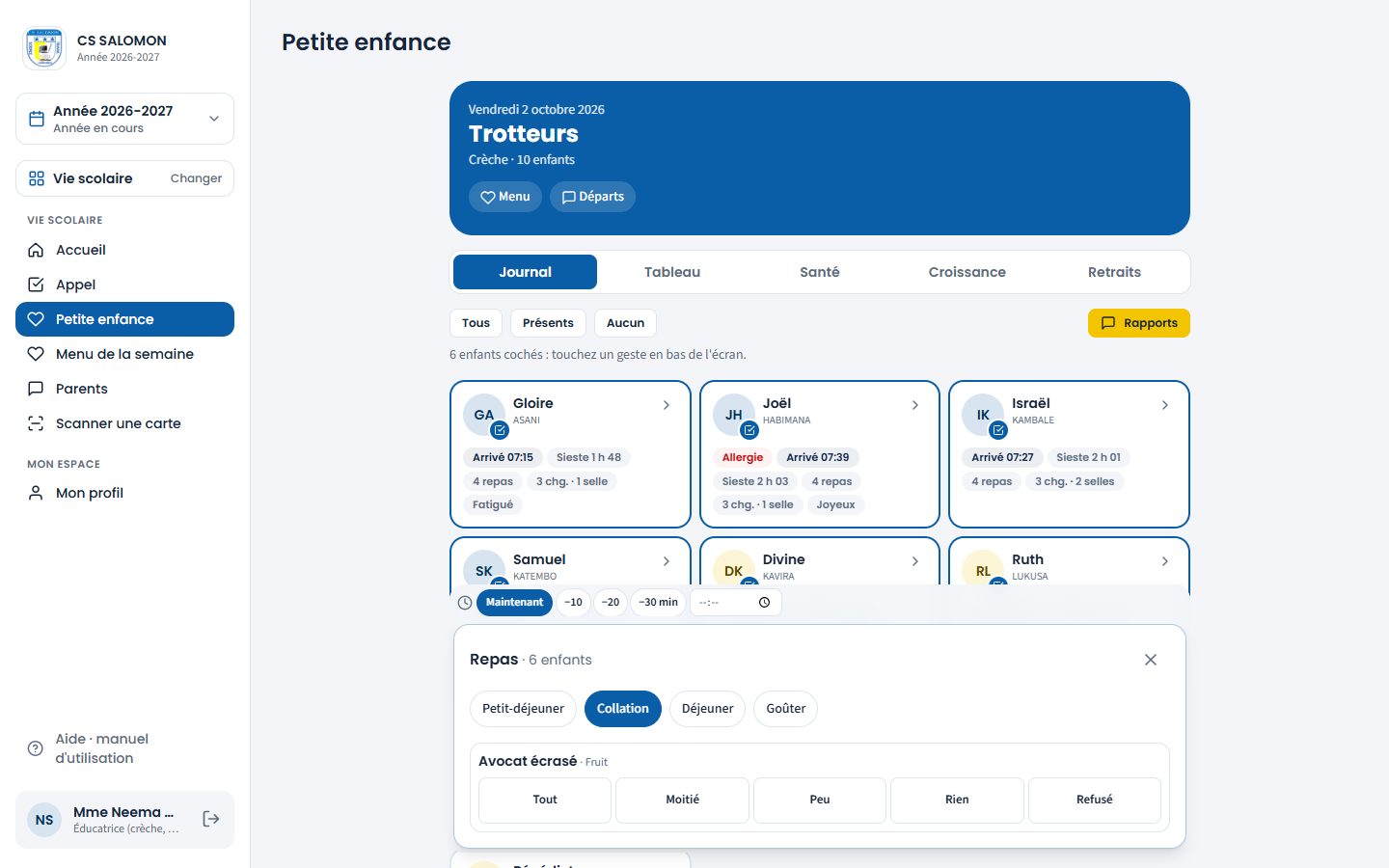Expand the Année 2026-2027 year selector
This screenshot has height=868, width=1389.
click(124, 119)
